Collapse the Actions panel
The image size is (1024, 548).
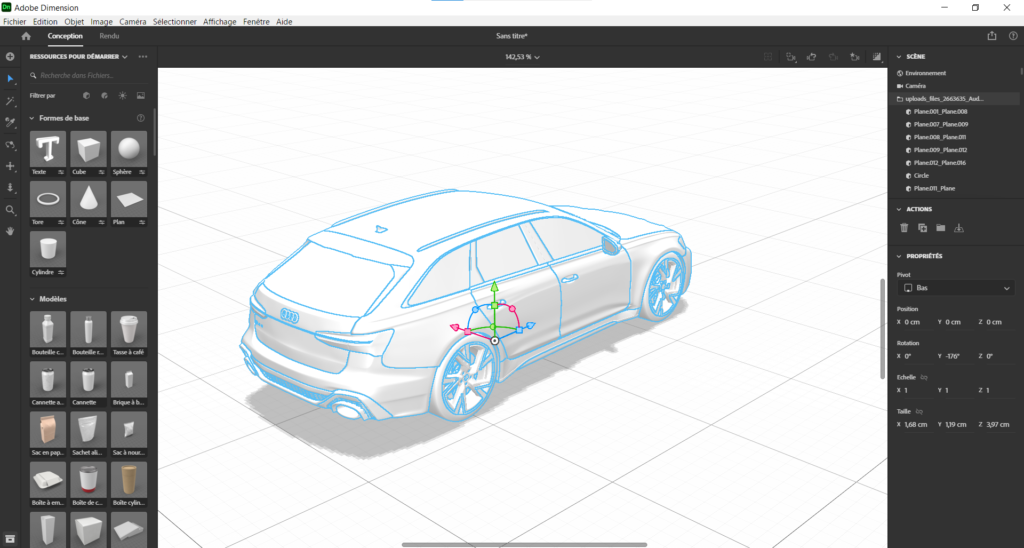pyautogui.click(x=899, y=210)
